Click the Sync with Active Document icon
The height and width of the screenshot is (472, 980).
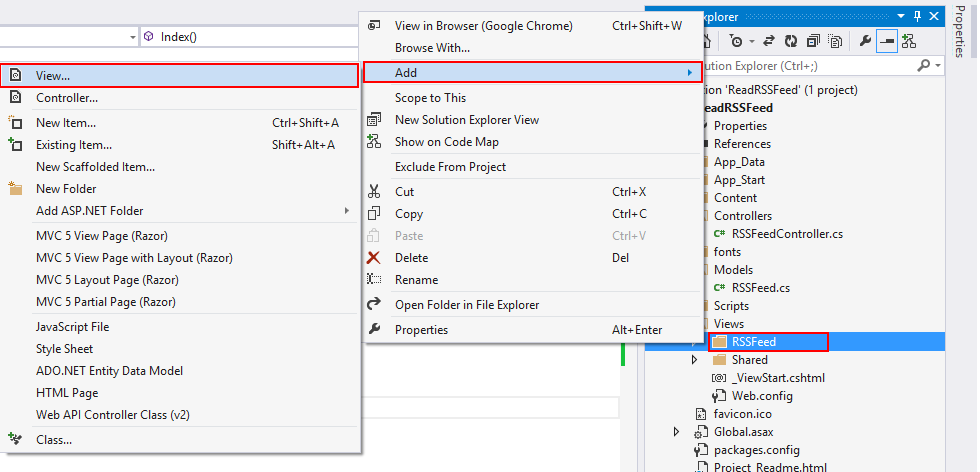click(770, 41)
